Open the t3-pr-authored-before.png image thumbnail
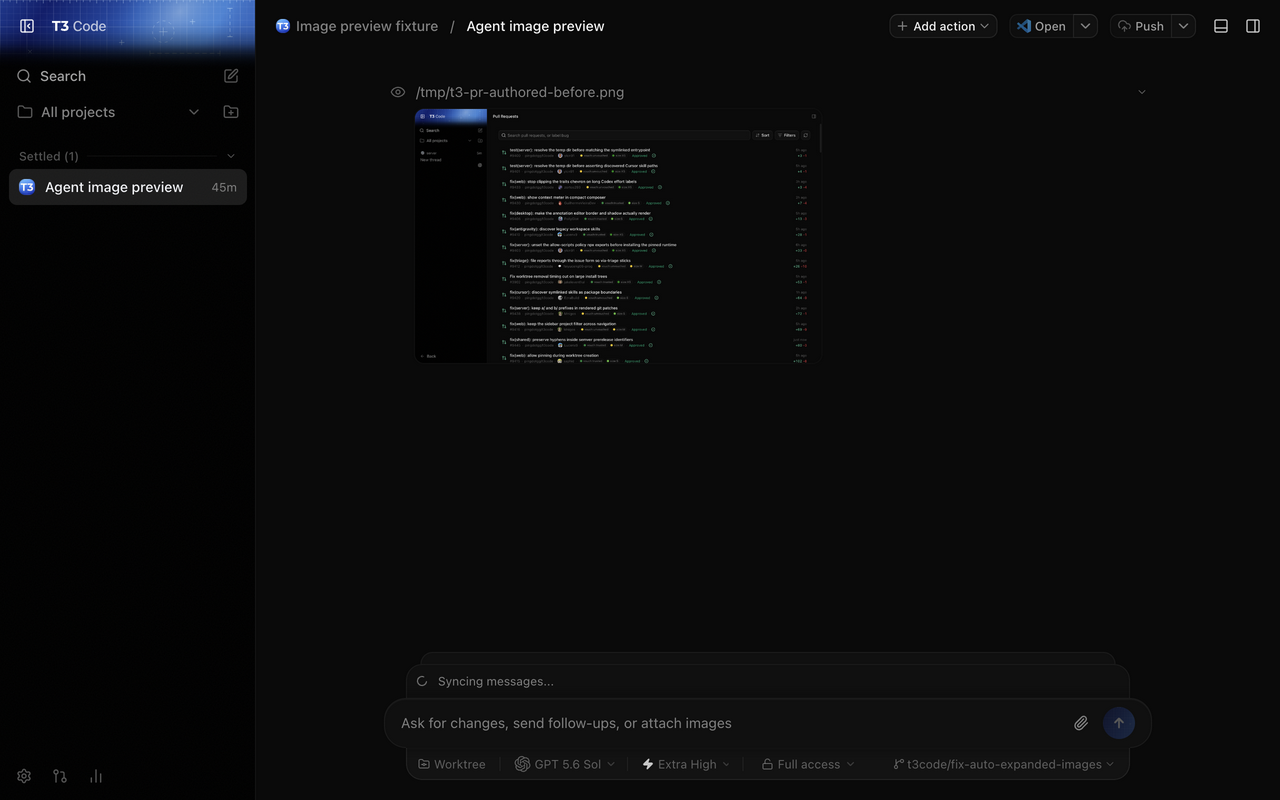 617,236
